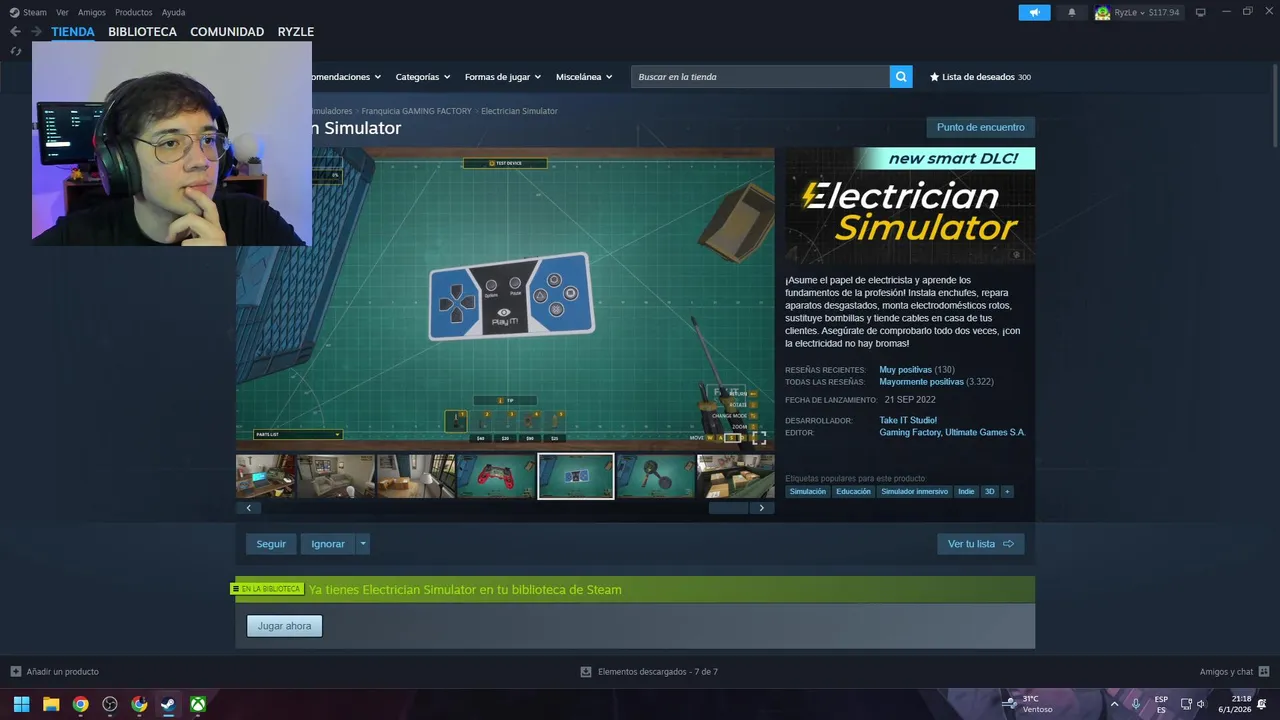Expand the Categorías dropdown
Screen dimensions: 1280x720
(422, 77)
